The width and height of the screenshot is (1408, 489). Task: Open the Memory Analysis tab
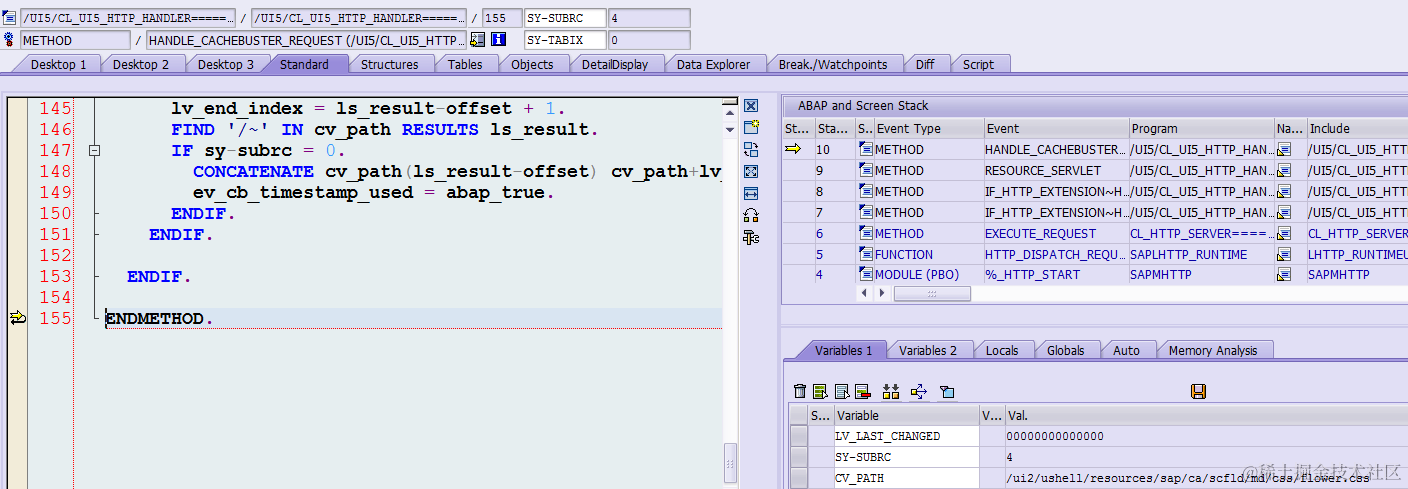click(x=1213, y=350)
